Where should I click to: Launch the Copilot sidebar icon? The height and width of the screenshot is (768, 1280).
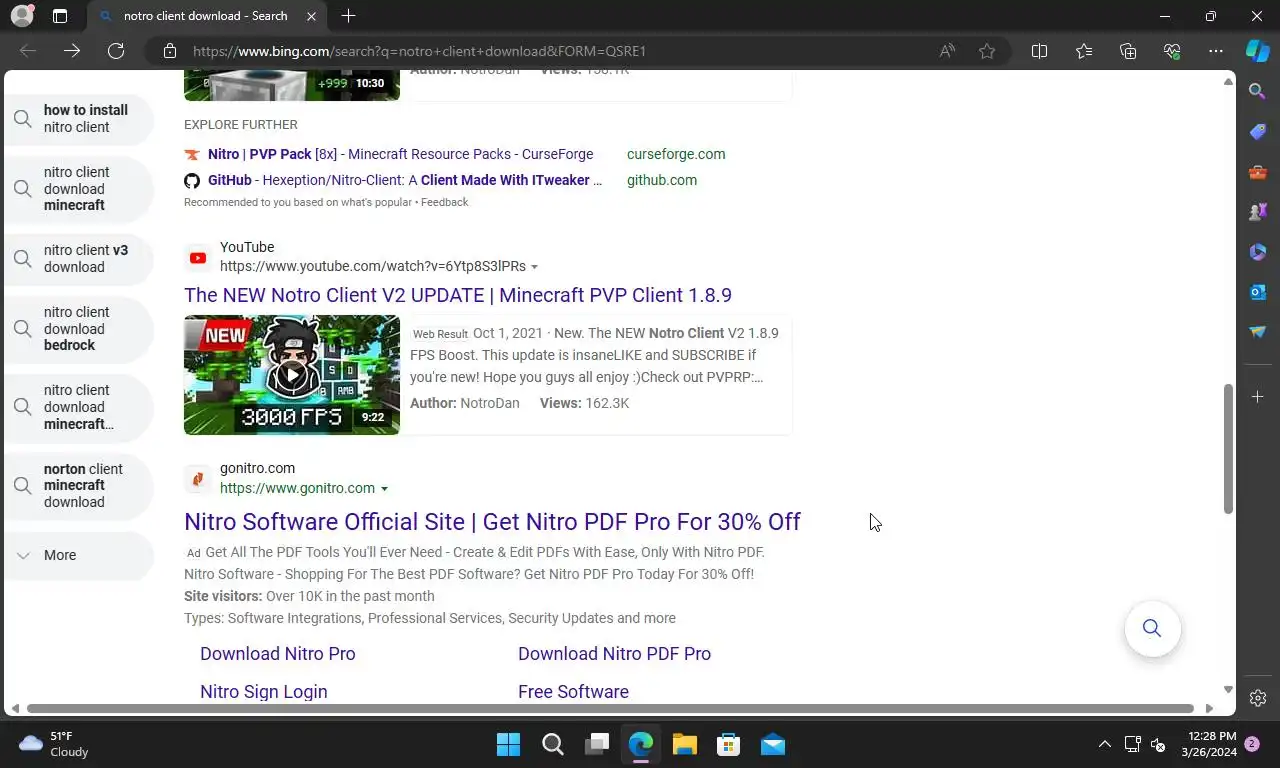[1258, 51]
